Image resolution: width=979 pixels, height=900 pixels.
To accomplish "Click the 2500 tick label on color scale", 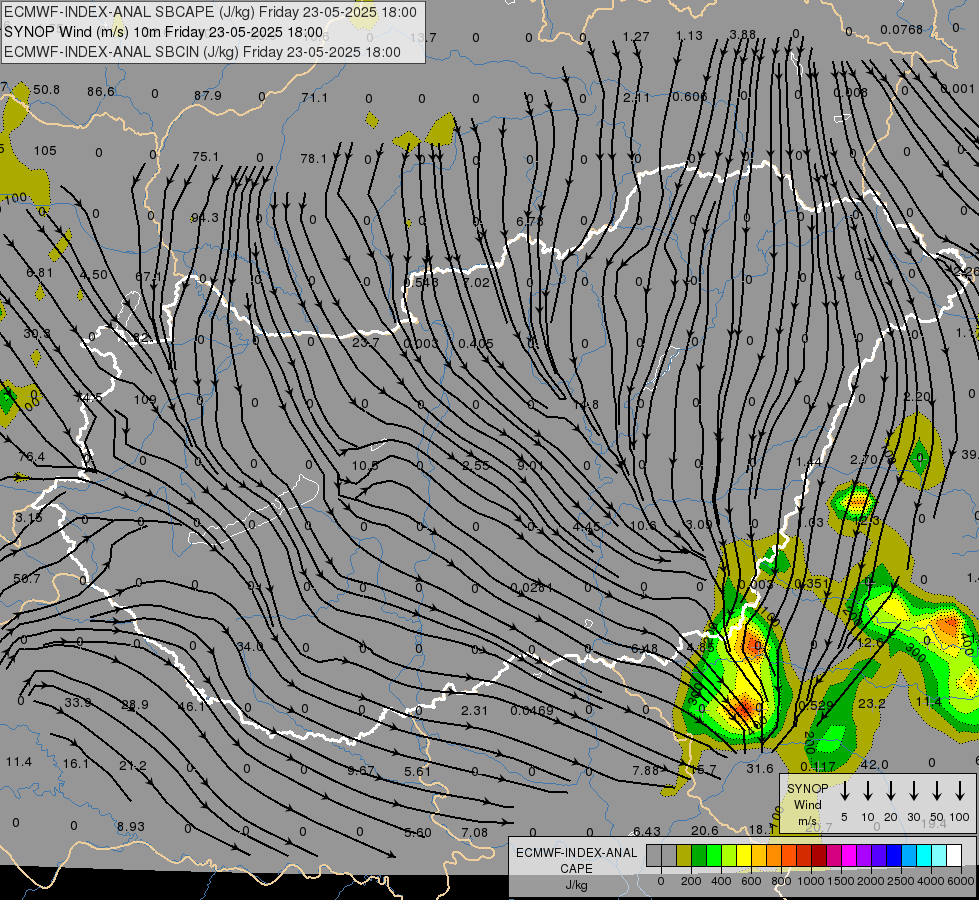I will click(x=901, y=881).
